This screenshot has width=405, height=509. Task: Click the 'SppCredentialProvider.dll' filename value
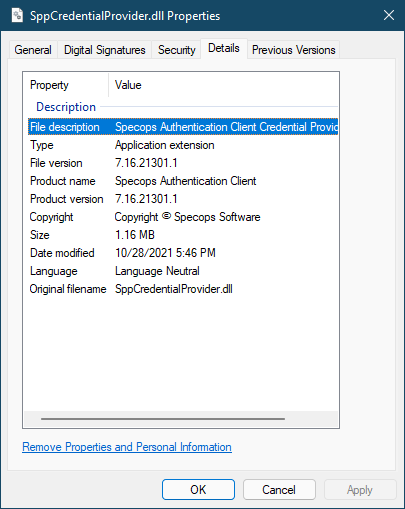pyautogui.click(x=174, y=289)
